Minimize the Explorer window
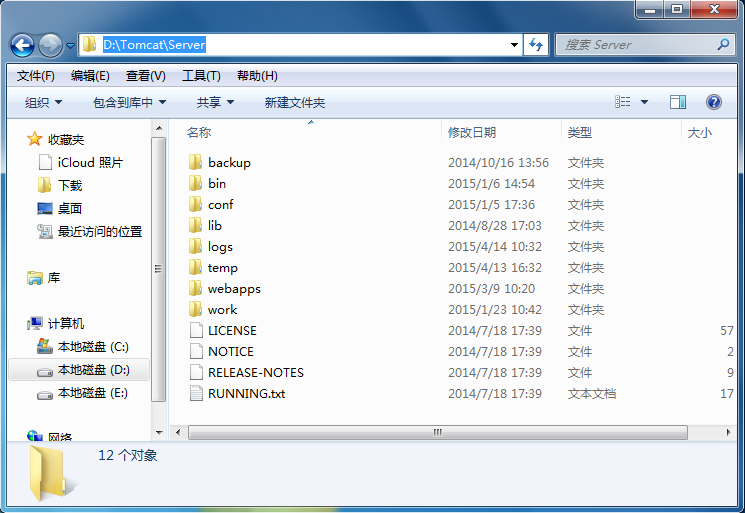Image resolution: width=745 pixels, height=513 pixels. 649,9
